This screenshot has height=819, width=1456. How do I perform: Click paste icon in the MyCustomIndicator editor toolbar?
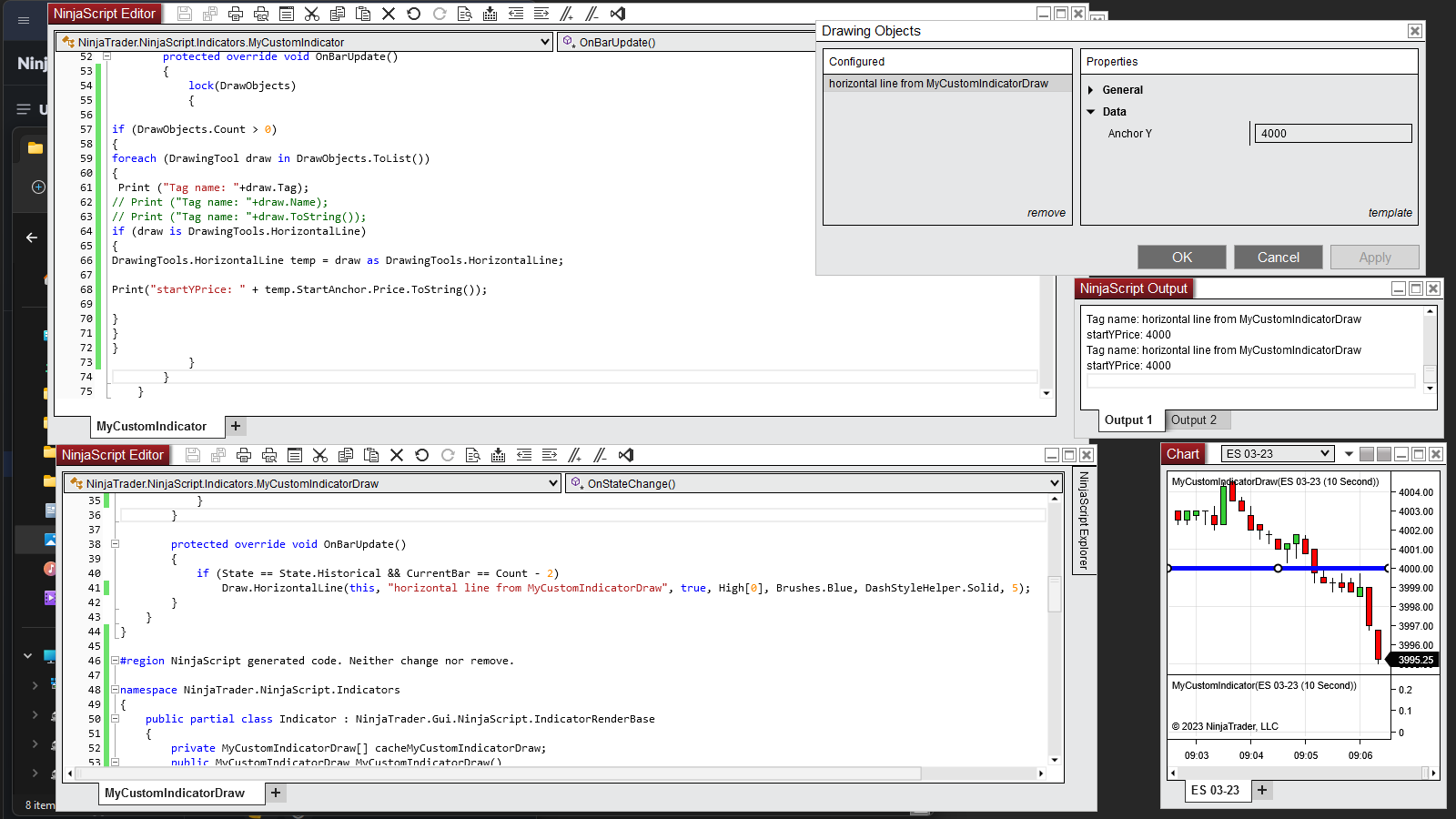[362, 14]
